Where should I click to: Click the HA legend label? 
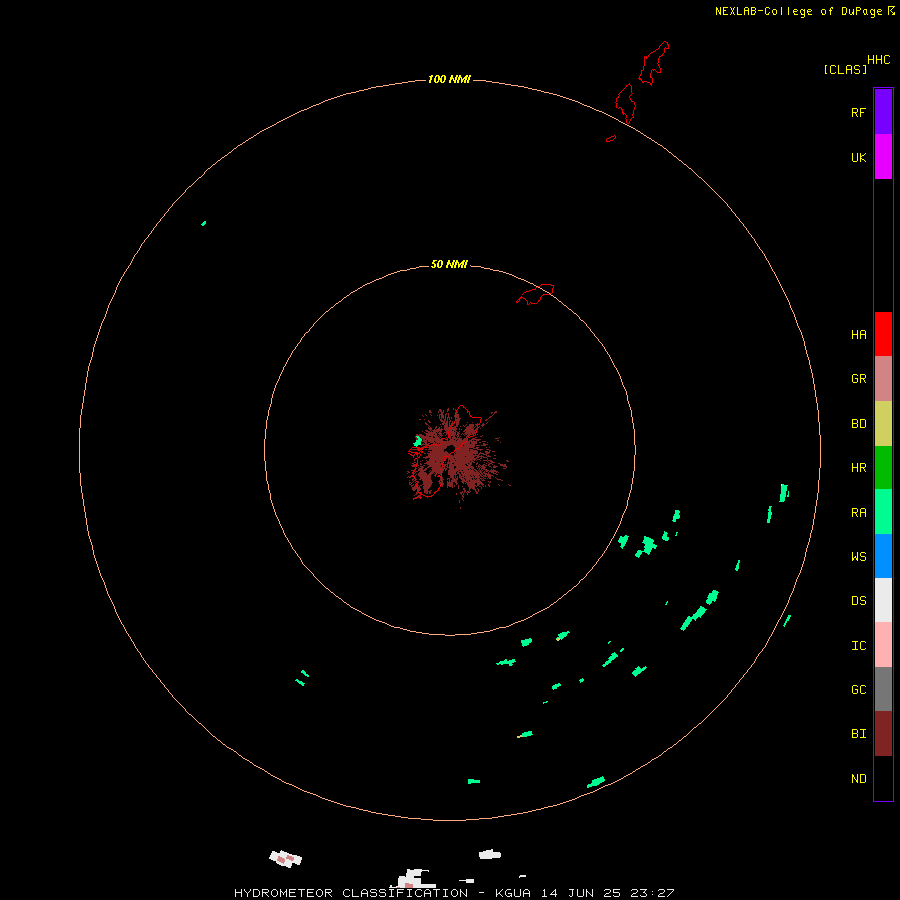(x=858, y=335)
